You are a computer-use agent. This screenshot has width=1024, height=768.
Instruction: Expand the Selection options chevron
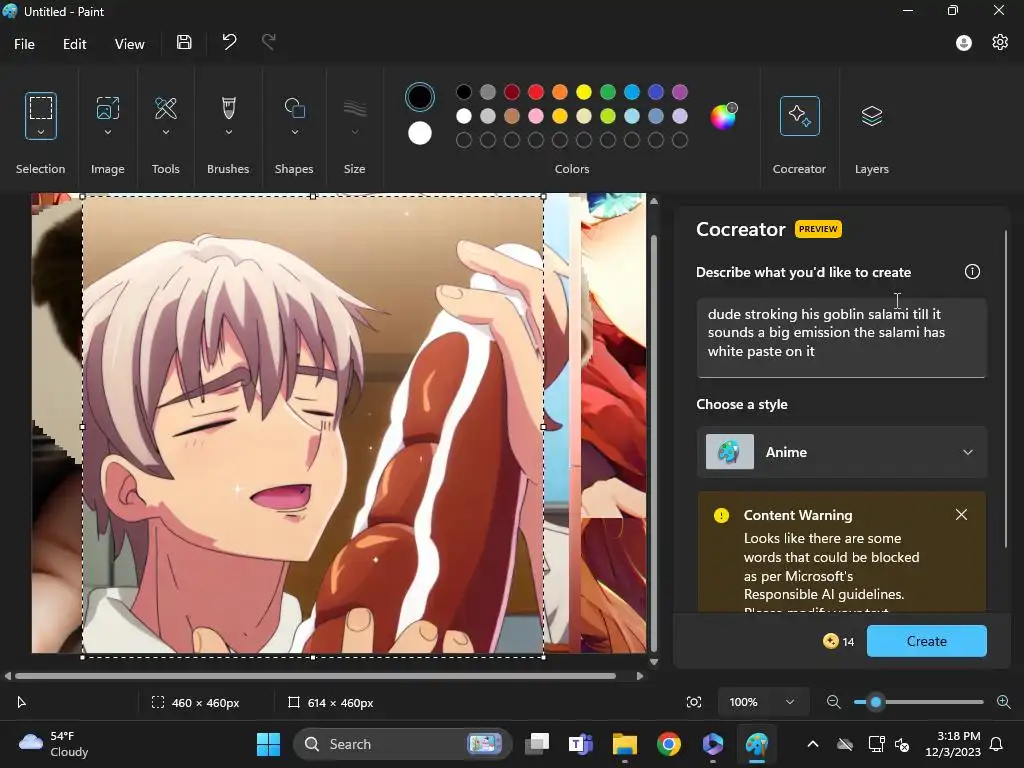[40, 132]
